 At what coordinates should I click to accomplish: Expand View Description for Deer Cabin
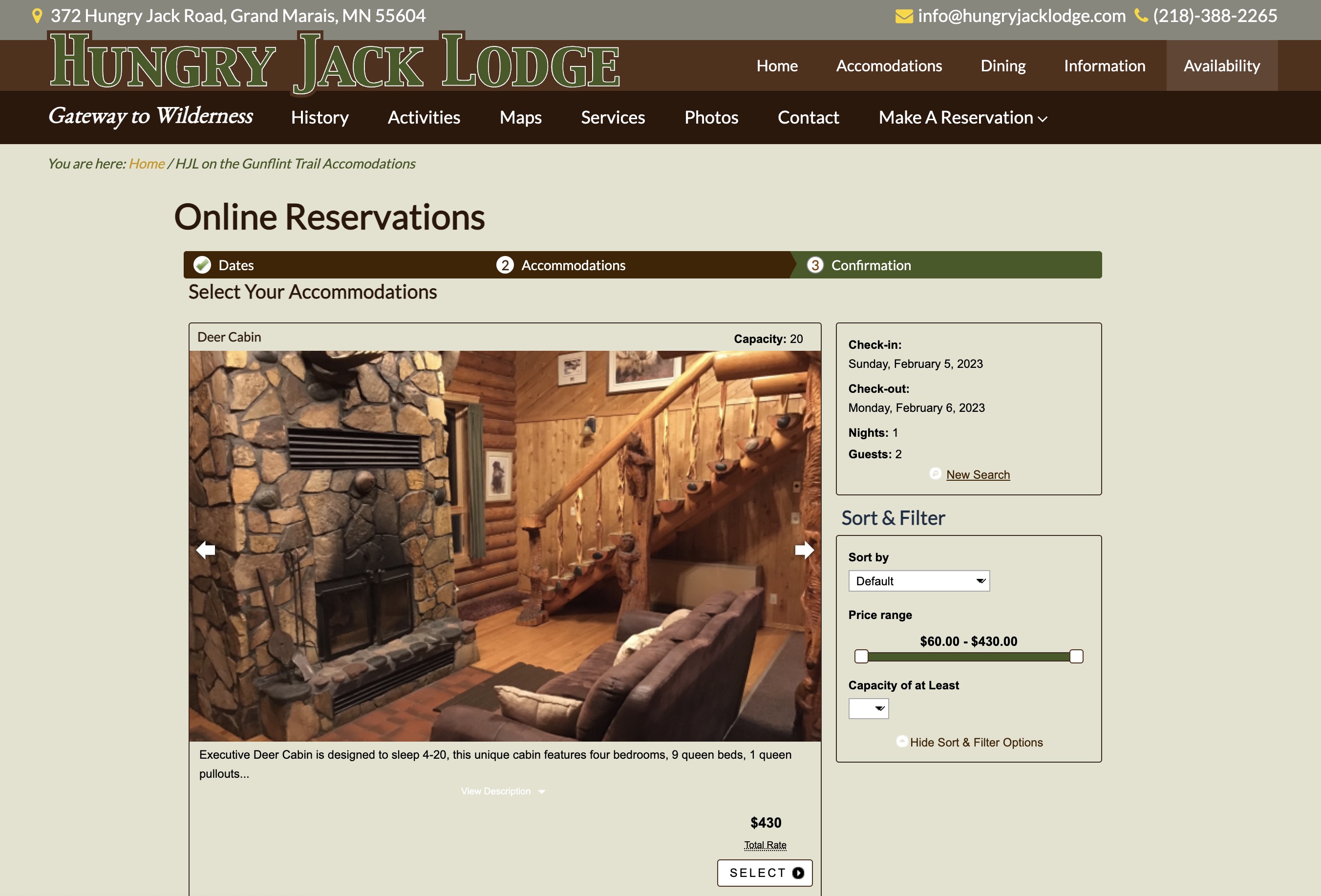(x=504, y=791)
